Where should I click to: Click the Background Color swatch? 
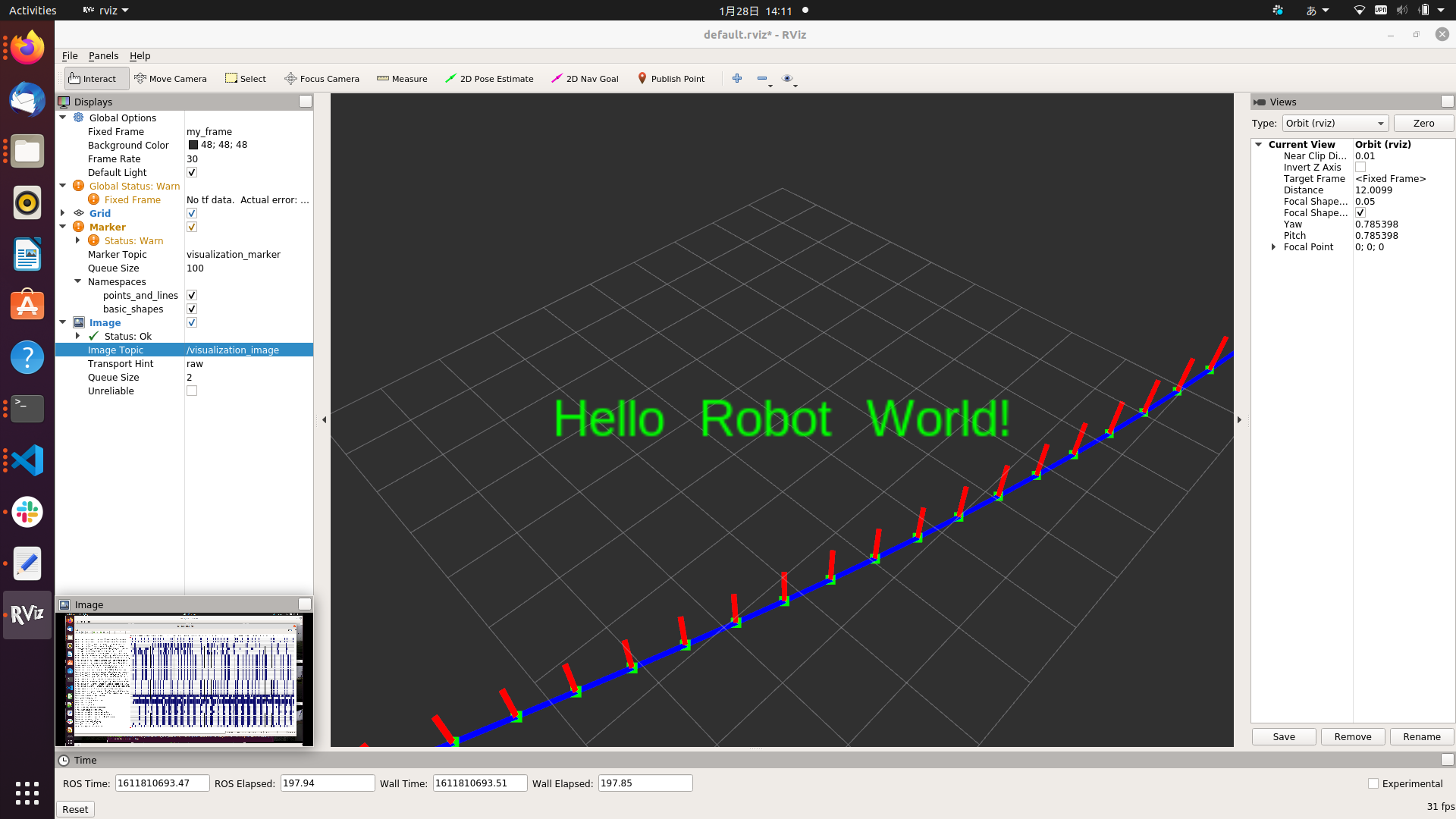[193, 145]
